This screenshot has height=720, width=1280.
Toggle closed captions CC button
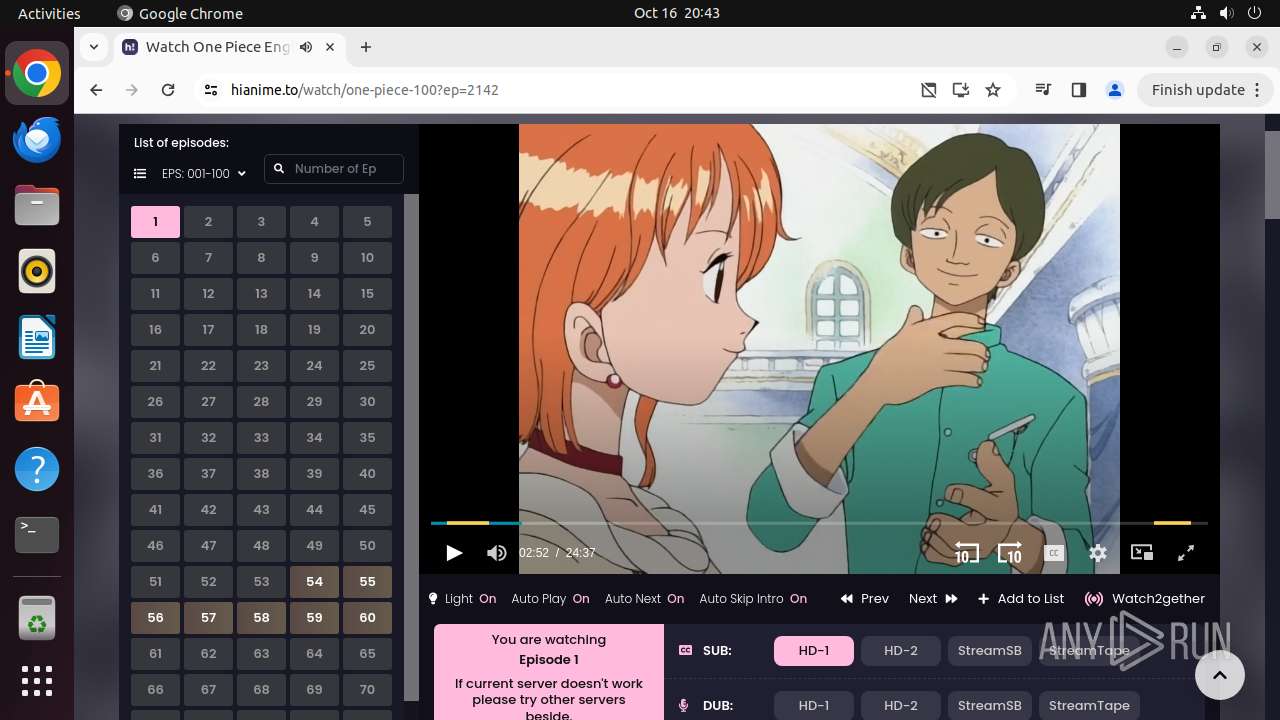pos(1053,552)
